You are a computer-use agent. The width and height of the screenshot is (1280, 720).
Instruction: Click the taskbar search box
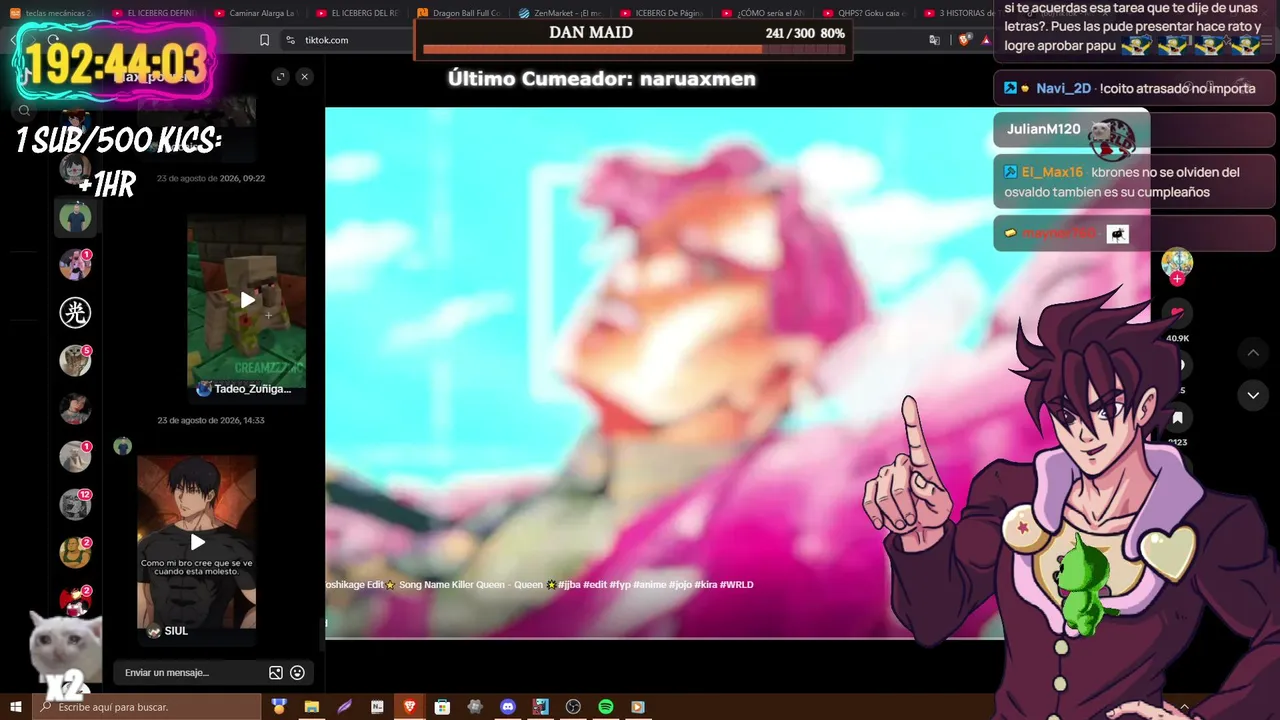pos(147,707)
